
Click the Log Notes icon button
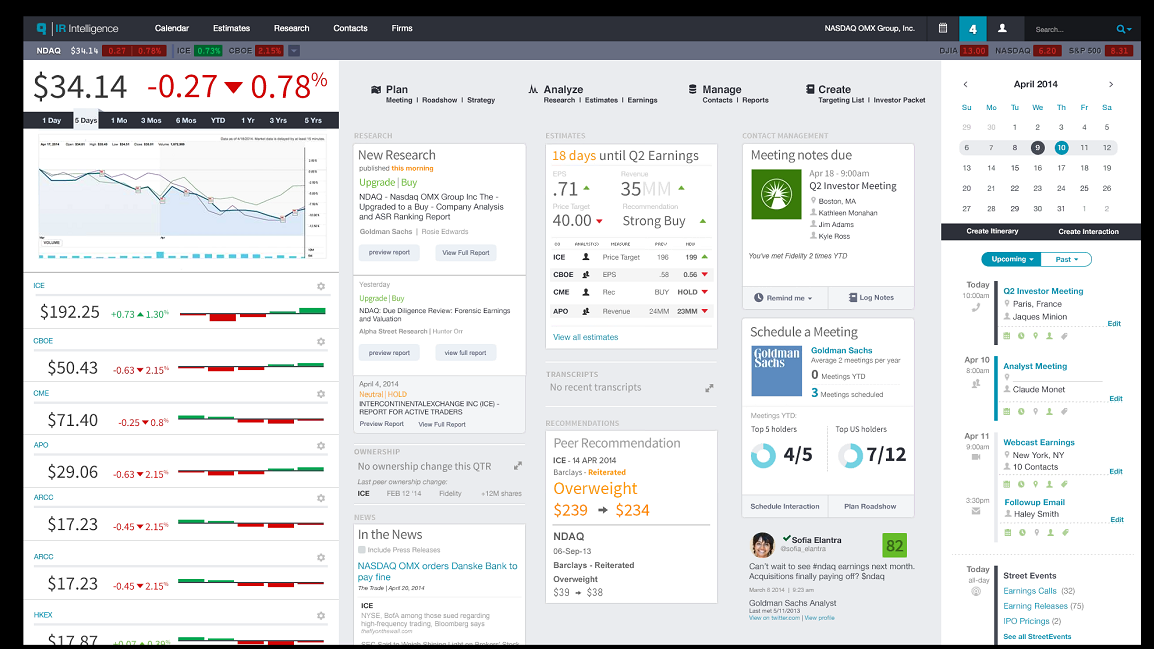[x=870, y=298]
